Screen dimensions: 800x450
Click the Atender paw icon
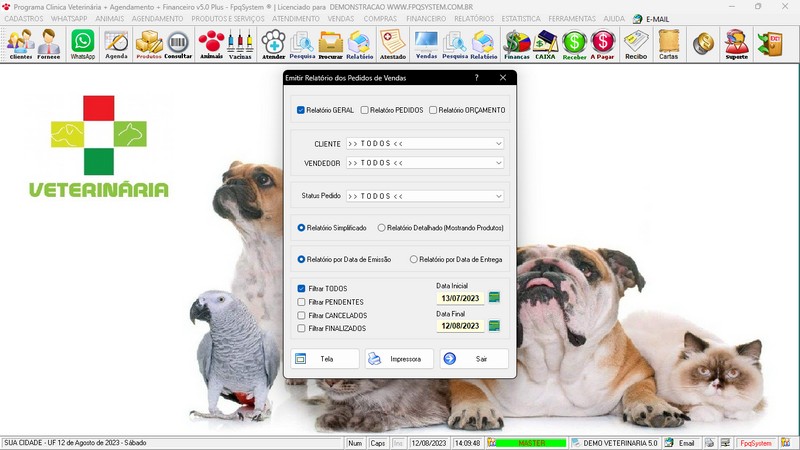(x=274, y=44)
